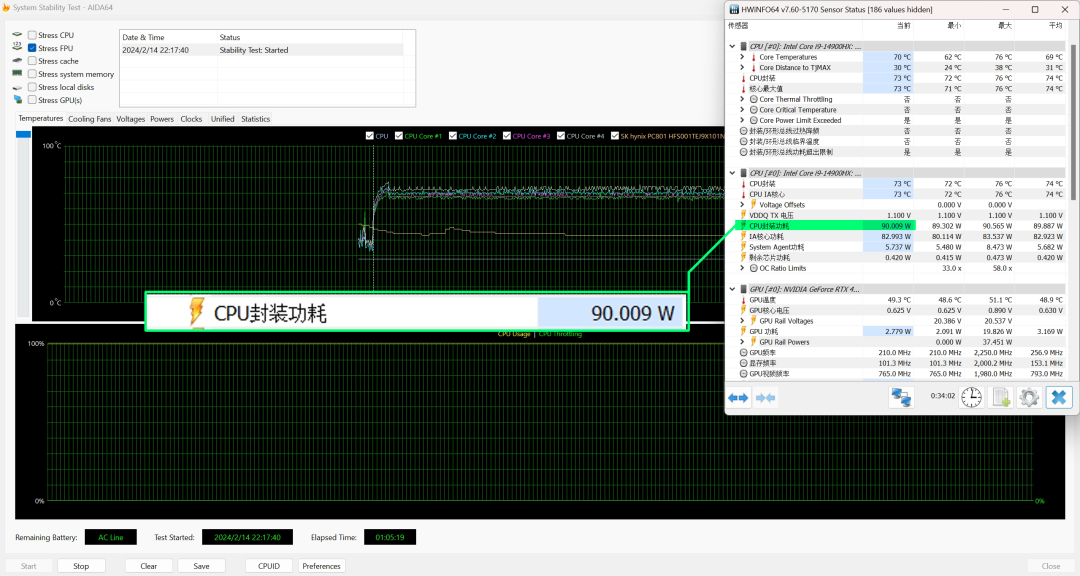Open HWiNFO remote sensor network icon
The width and height of the screenshot is (1080, 576).
click(901, 398)
